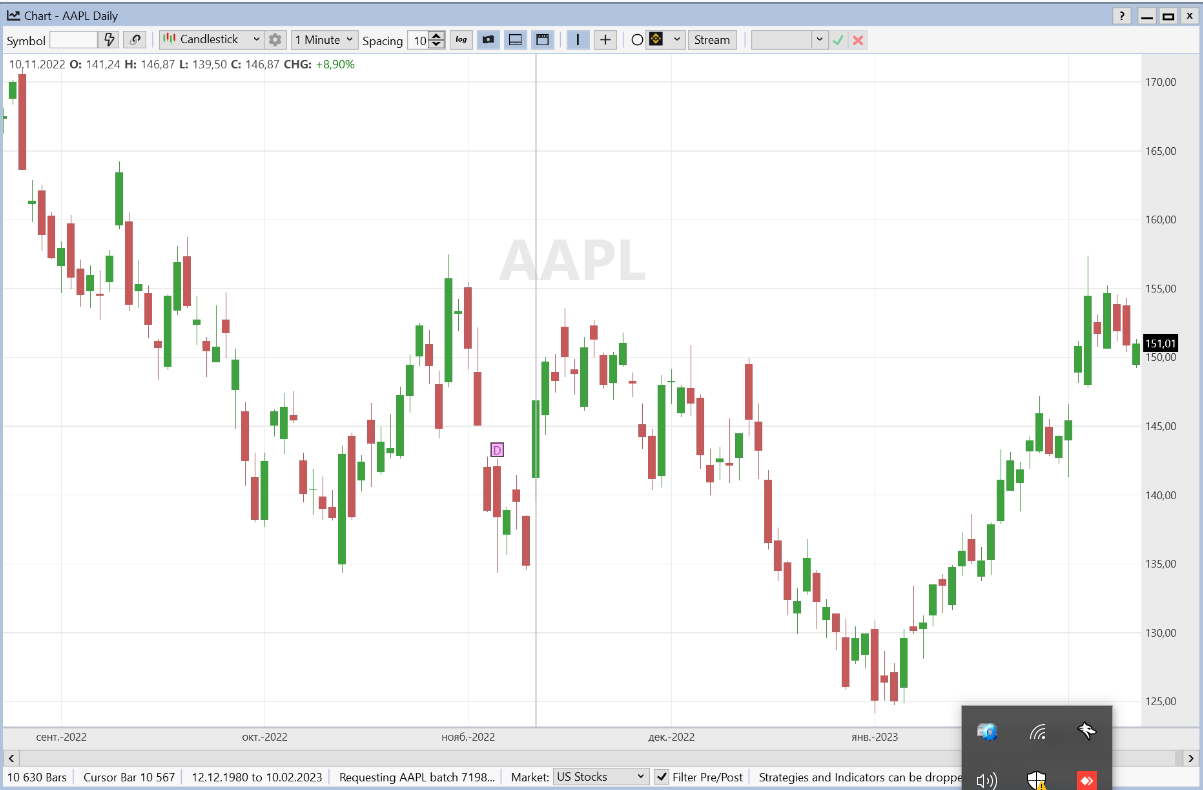The height and width of the screenshot is (790, 1203).
Task: Click the 'дек.-2022' date axis label
Action: coord(671,738)
